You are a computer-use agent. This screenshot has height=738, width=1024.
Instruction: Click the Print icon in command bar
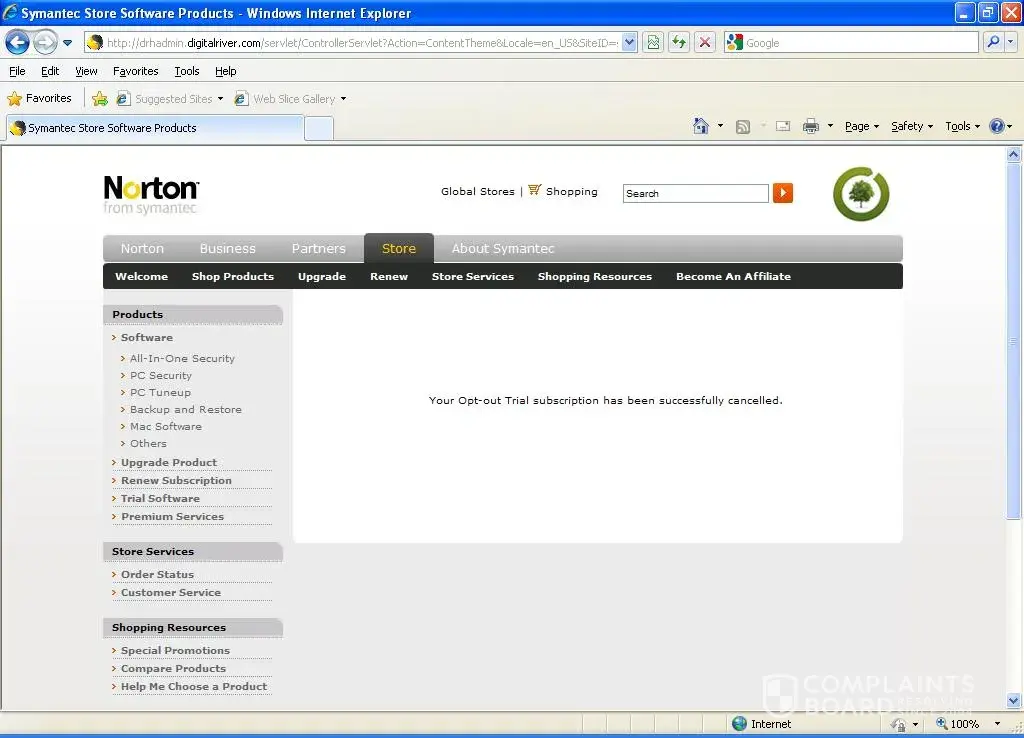pyautogui.click(x=811, y=126)
